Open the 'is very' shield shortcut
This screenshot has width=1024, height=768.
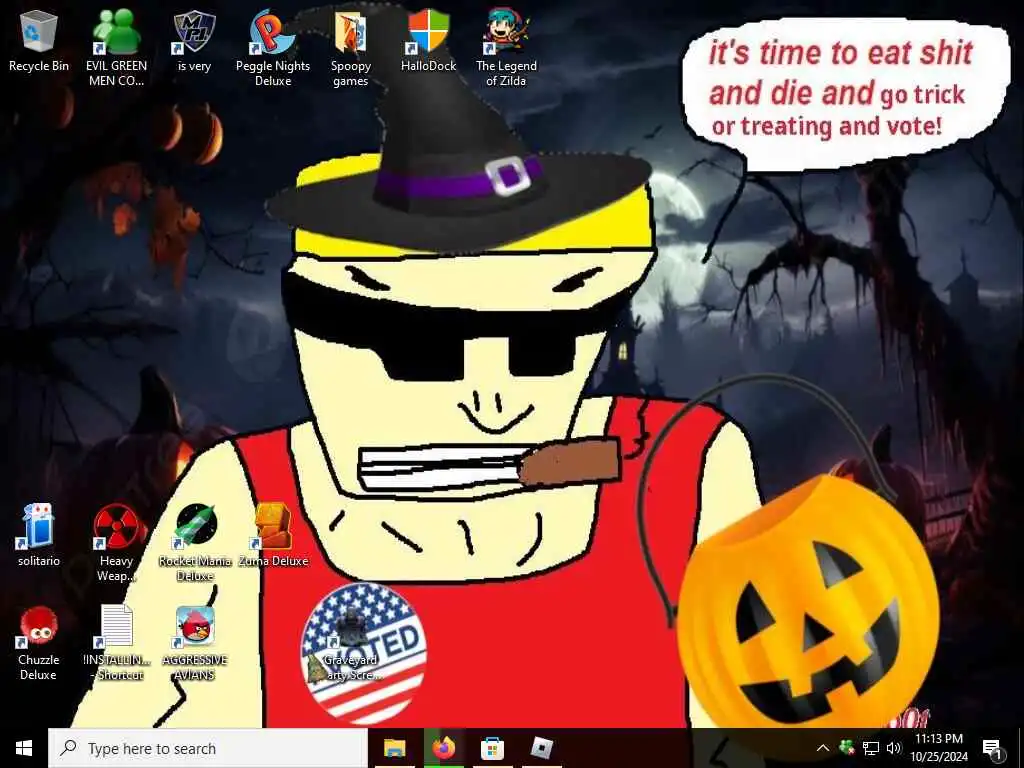(194, 40)
